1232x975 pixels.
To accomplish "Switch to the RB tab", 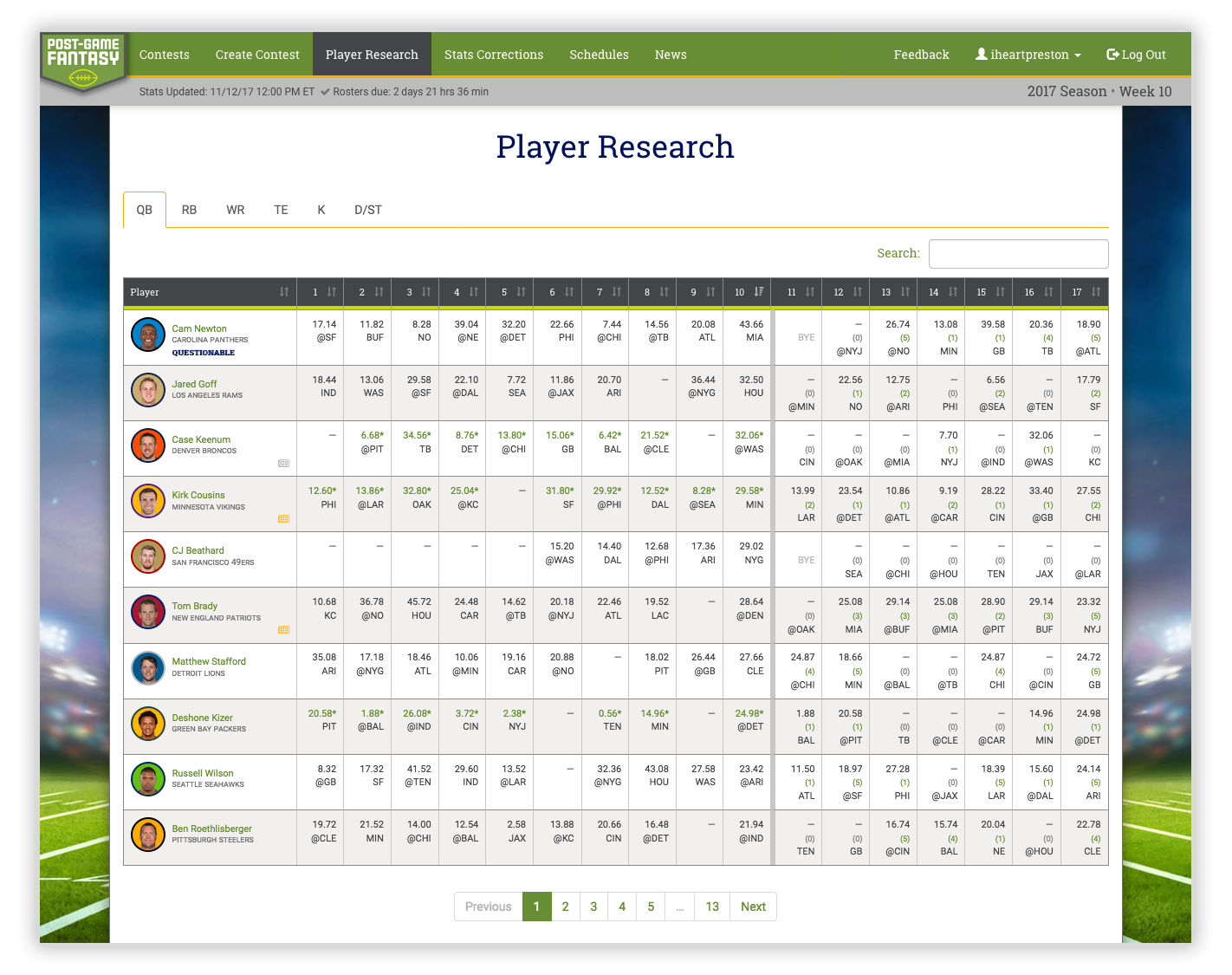I will [189, 210].
